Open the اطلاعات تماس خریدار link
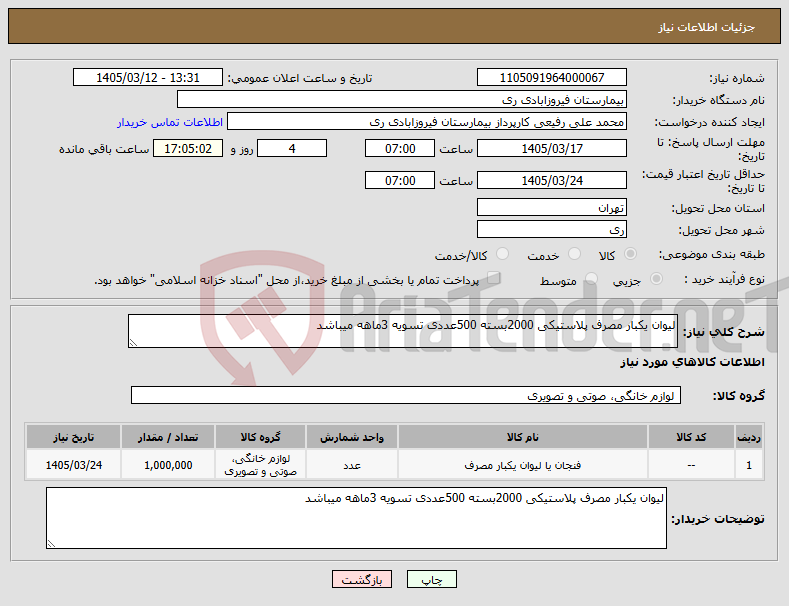The image size is (789, 606). click(x=170, y=122)
